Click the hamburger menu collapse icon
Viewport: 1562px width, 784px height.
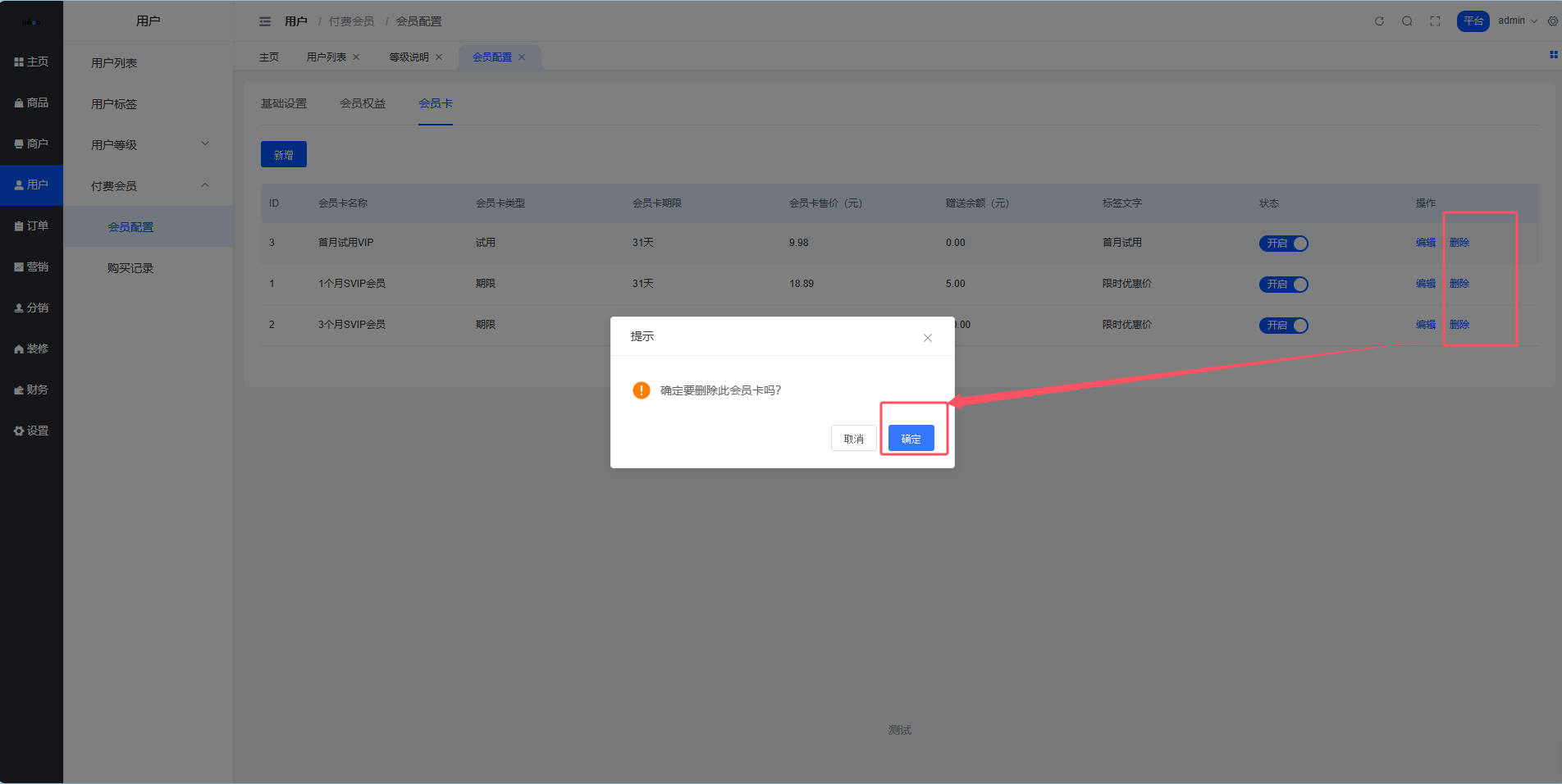265,21
